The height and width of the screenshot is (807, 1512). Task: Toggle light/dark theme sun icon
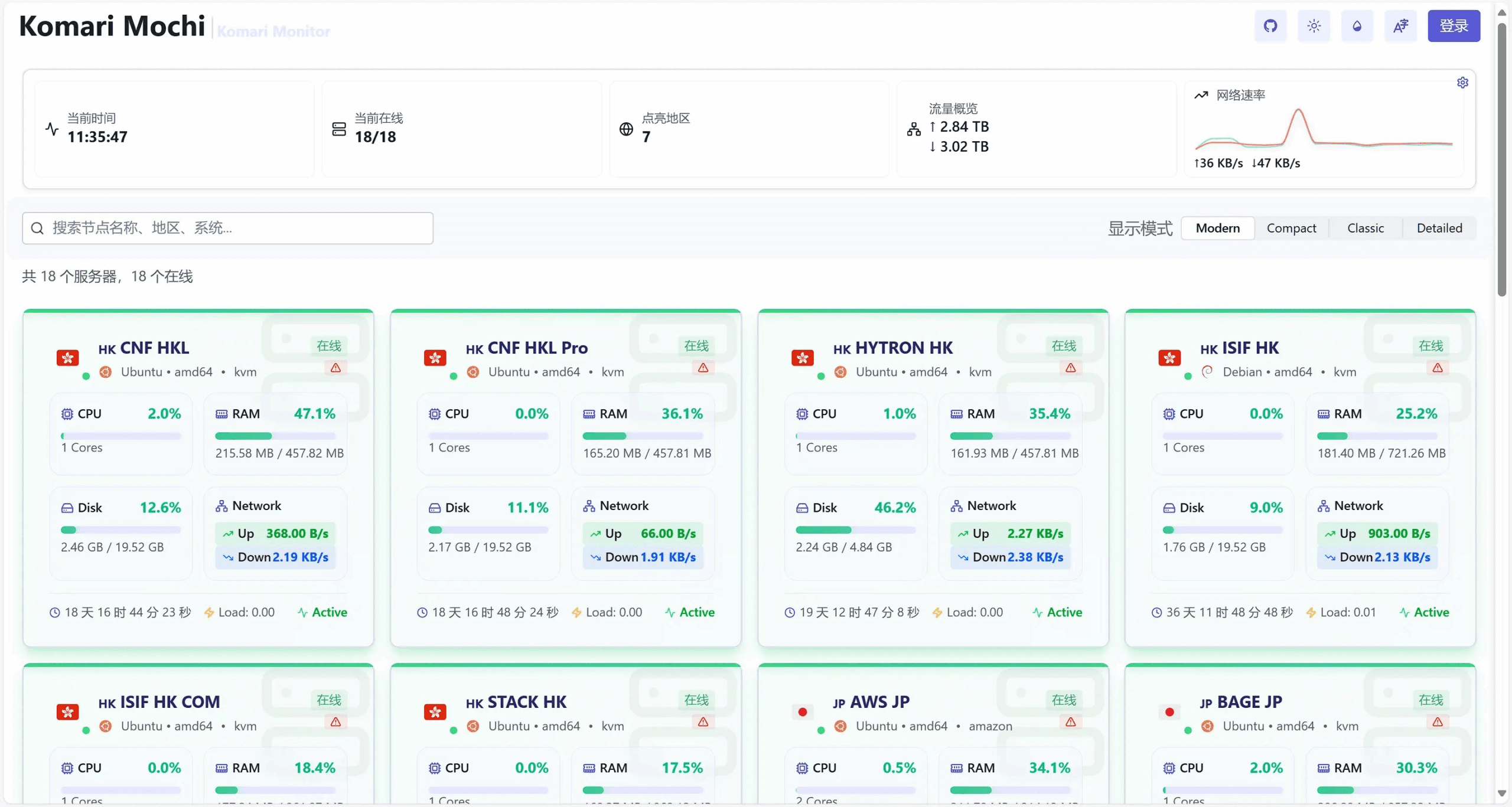pos(1314,26)
